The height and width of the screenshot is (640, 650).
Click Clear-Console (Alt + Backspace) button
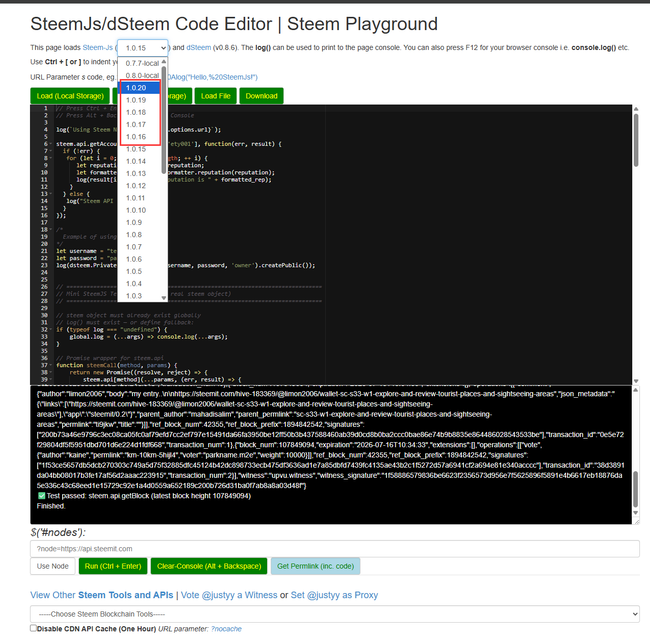(209, 566)
